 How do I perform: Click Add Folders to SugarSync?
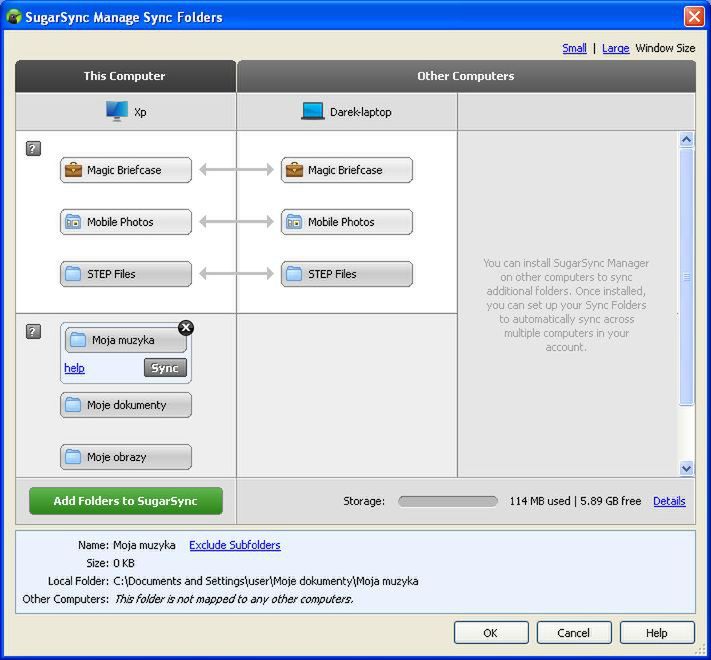[x=126, y=501]
